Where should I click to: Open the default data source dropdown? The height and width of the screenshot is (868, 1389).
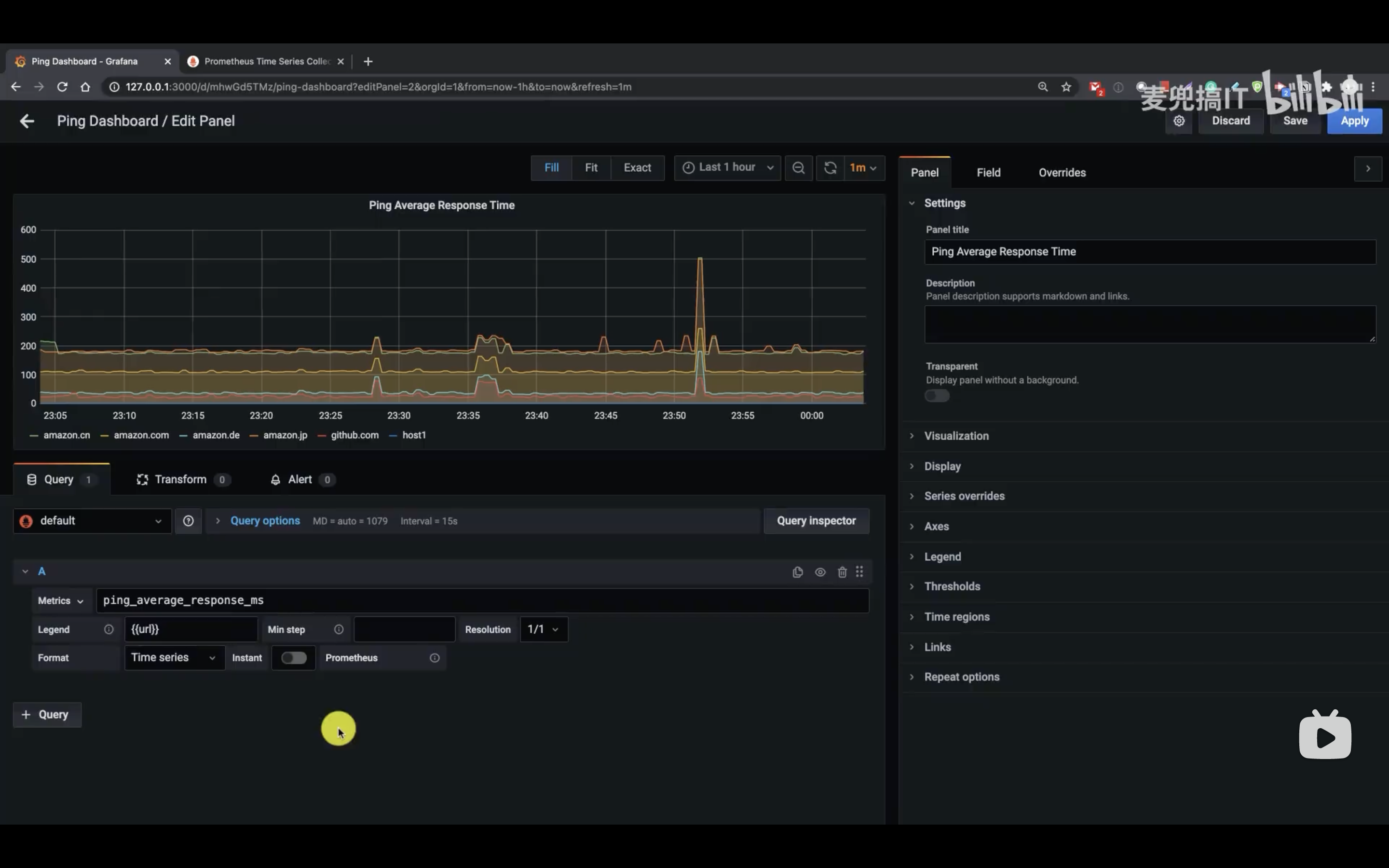92,521
